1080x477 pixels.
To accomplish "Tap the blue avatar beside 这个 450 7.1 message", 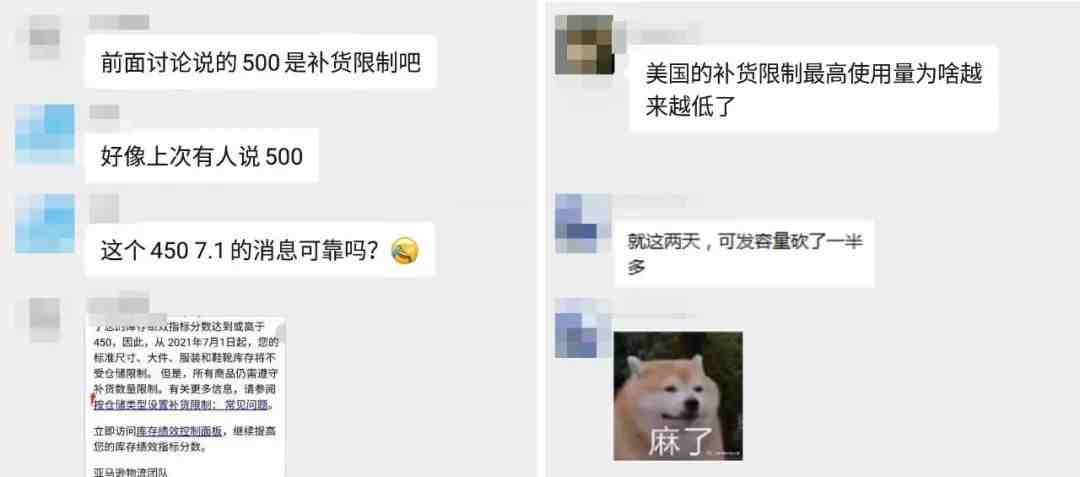I will 45,224.
